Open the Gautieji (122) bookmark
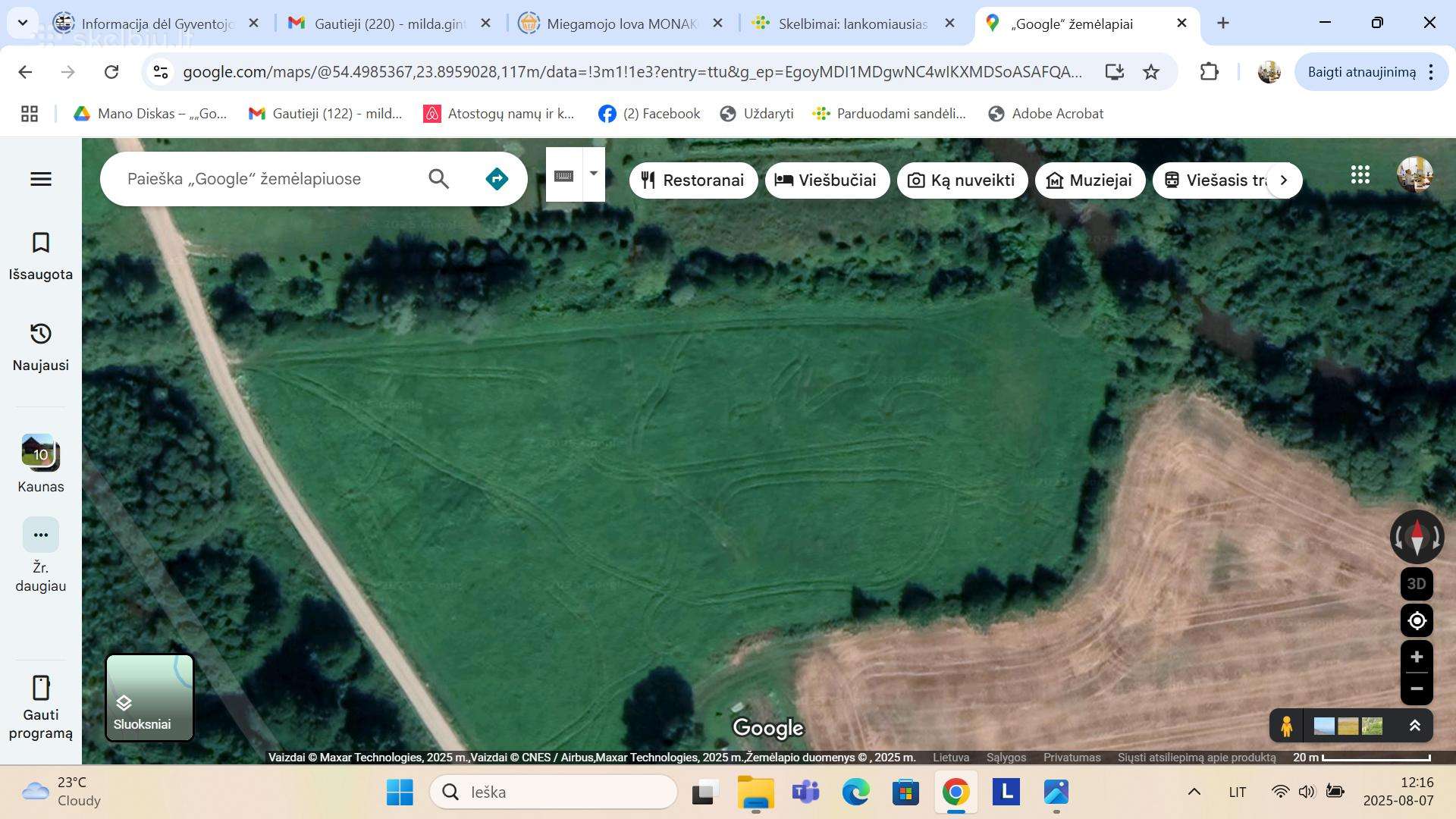The image size is (1456, 819). pyautogui.click(x=325, y=114)
